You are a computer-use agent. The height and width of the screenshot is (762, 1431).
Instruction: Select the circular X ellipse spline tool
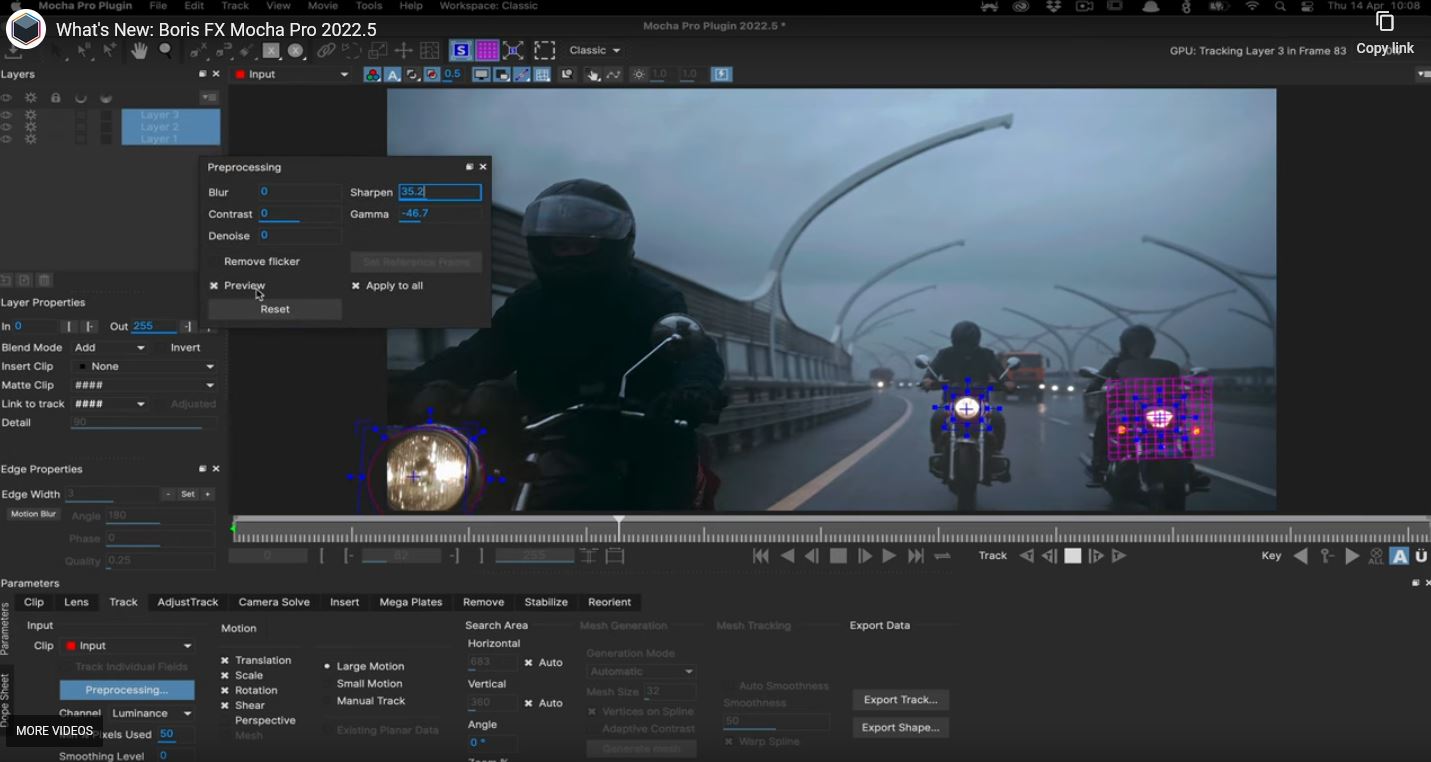tap(295, 51)
